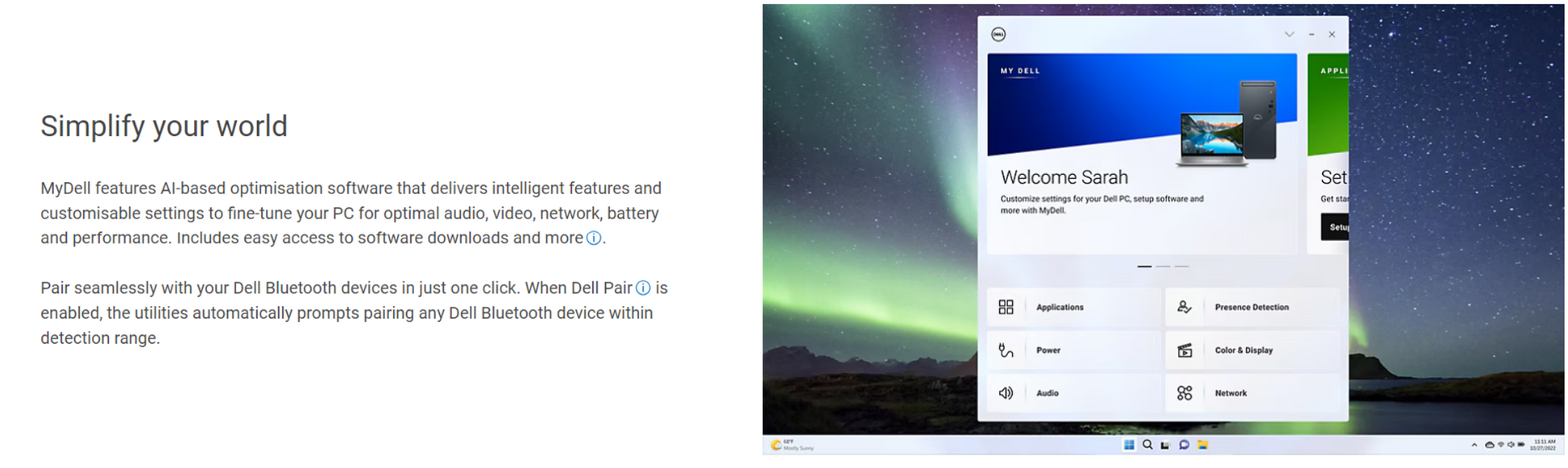
Task: Open Presence Detection settings
Action: click(1251, 307)
